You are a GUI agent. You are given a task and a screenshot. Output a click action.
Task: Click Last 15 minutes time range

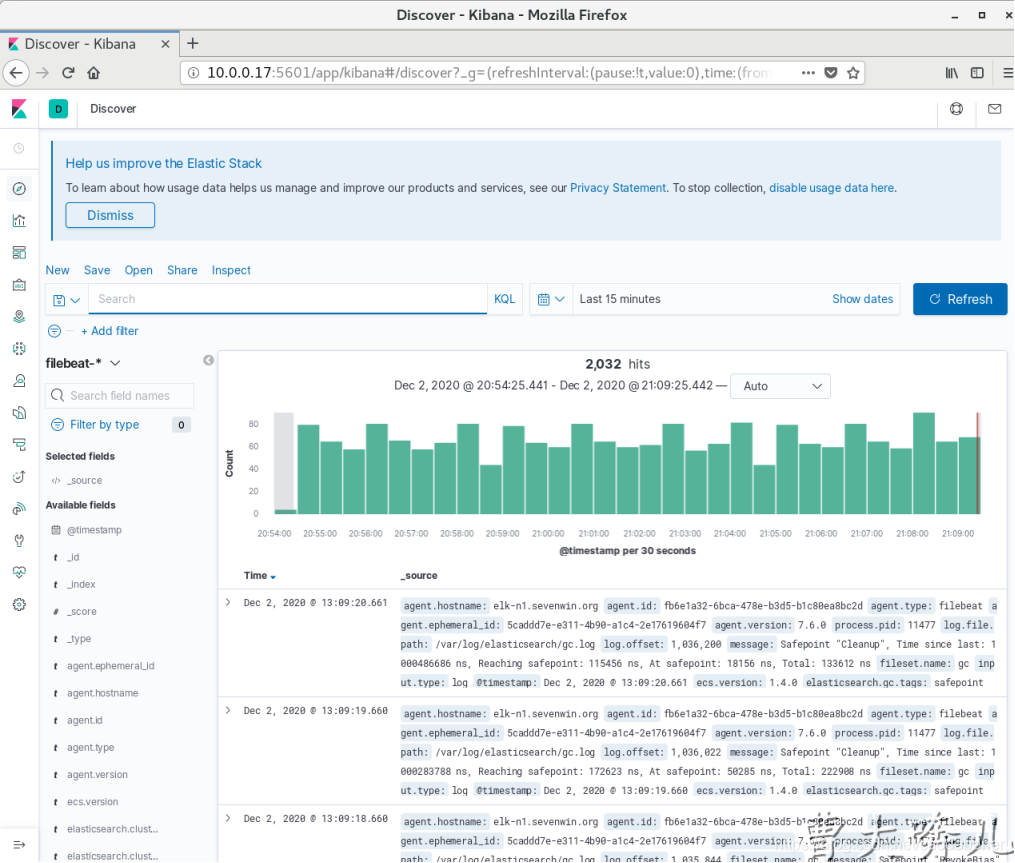tap(619, 299)
